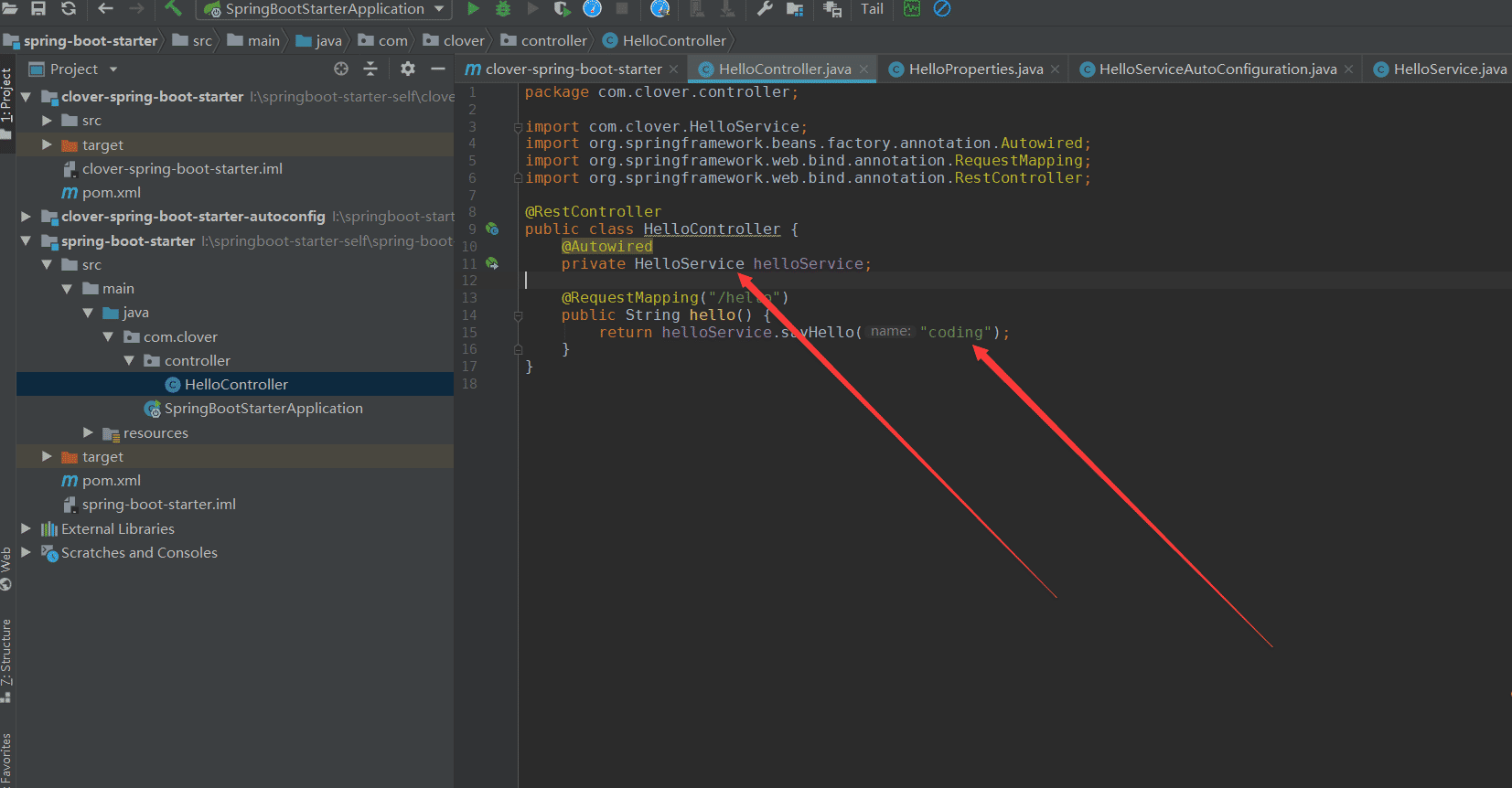Image resolution: width=1512 pixels, height=788 pixels.
Task: Expand the External Libraries node
Action: point(26,528)
